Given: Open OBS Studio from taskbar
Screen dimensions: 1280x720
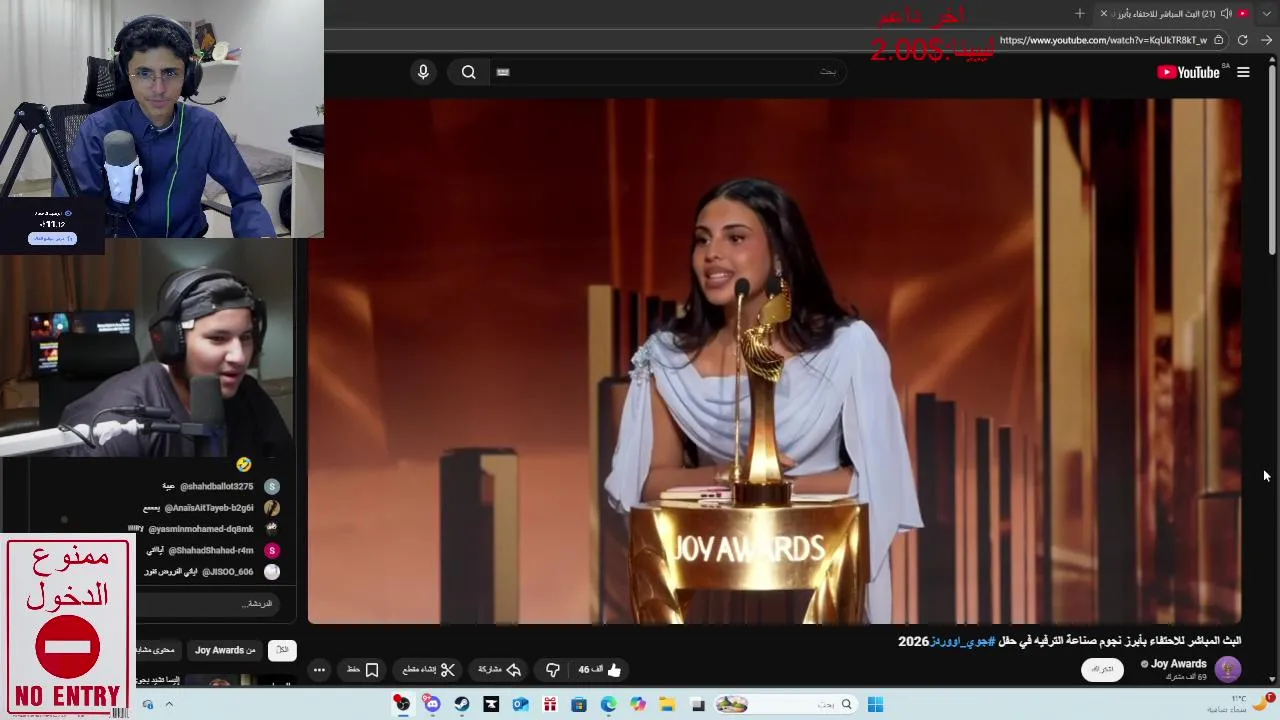Looking at the screenshot, I should point(402,704).
